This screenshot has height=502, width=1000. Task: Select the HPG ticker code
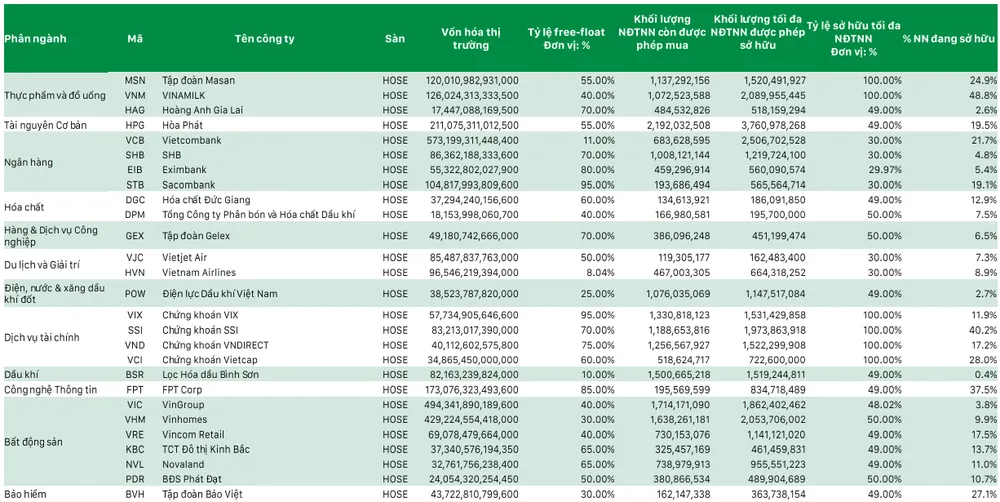[135, 125]
